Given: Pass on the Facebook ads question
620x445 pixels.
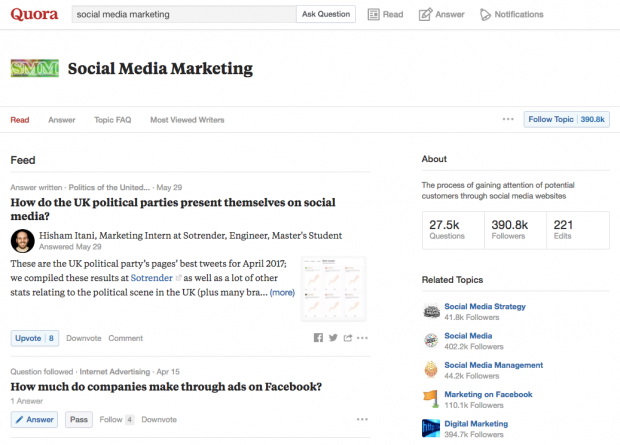Looking at the screenshot, I should pyautogui.click(x=79, y=420).
